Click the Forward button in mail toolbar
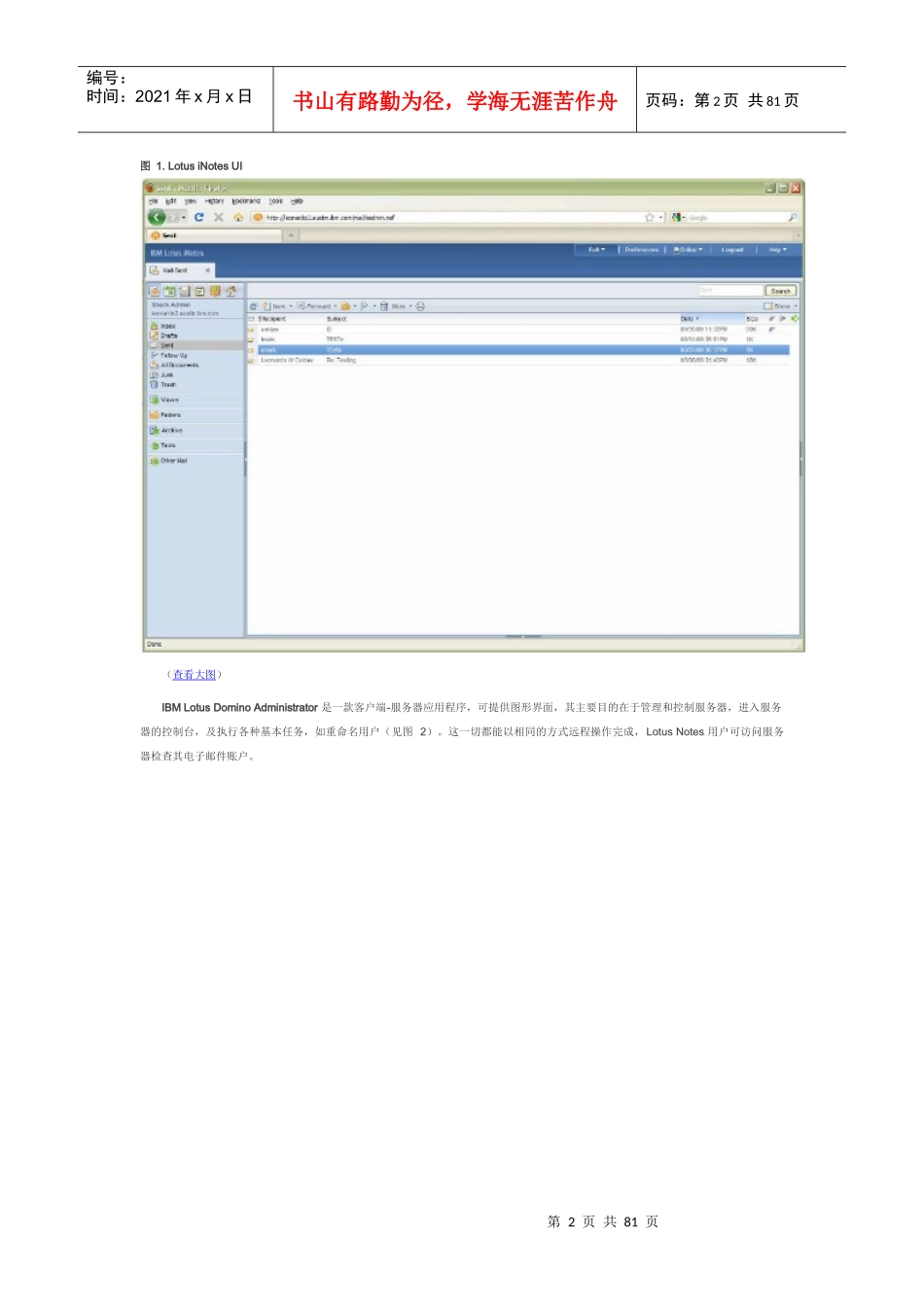 (x=316, y=306)
